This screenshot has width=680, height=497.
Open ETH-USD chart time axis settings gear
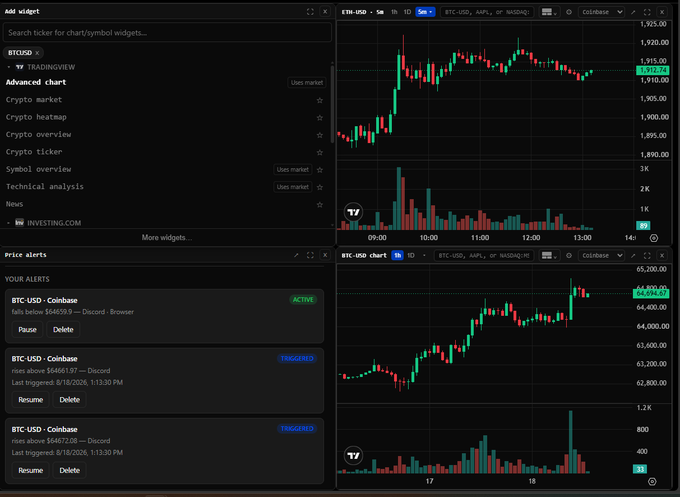point(654,238)
